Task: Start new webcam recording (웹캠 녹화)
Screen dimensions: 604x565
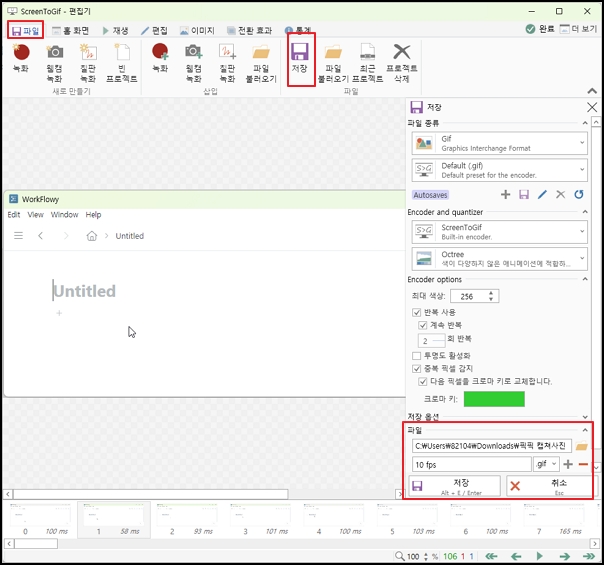Action: pyautogui.click(x=55, y=63)
